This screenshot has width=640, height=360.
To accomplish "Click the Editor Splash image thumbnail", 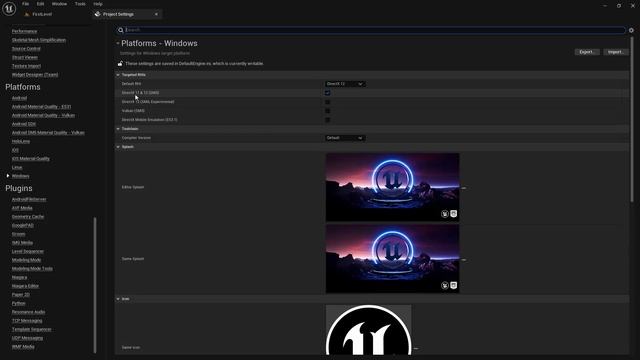I will pyautogui.click(x=392, y=187).
